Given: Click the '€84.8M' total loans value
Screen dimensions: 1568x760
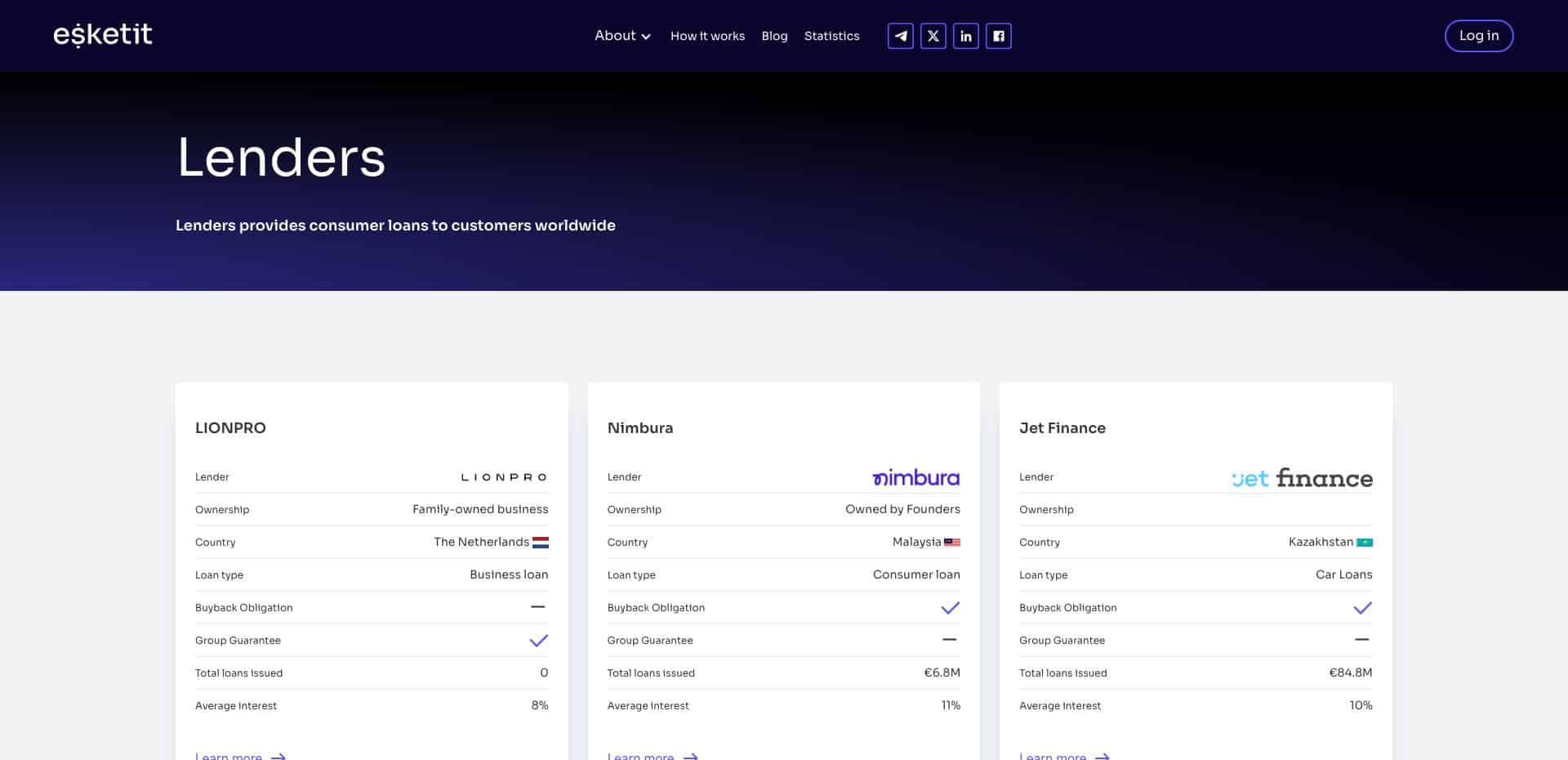Looking at the screenshot, I should point(1351,673).
